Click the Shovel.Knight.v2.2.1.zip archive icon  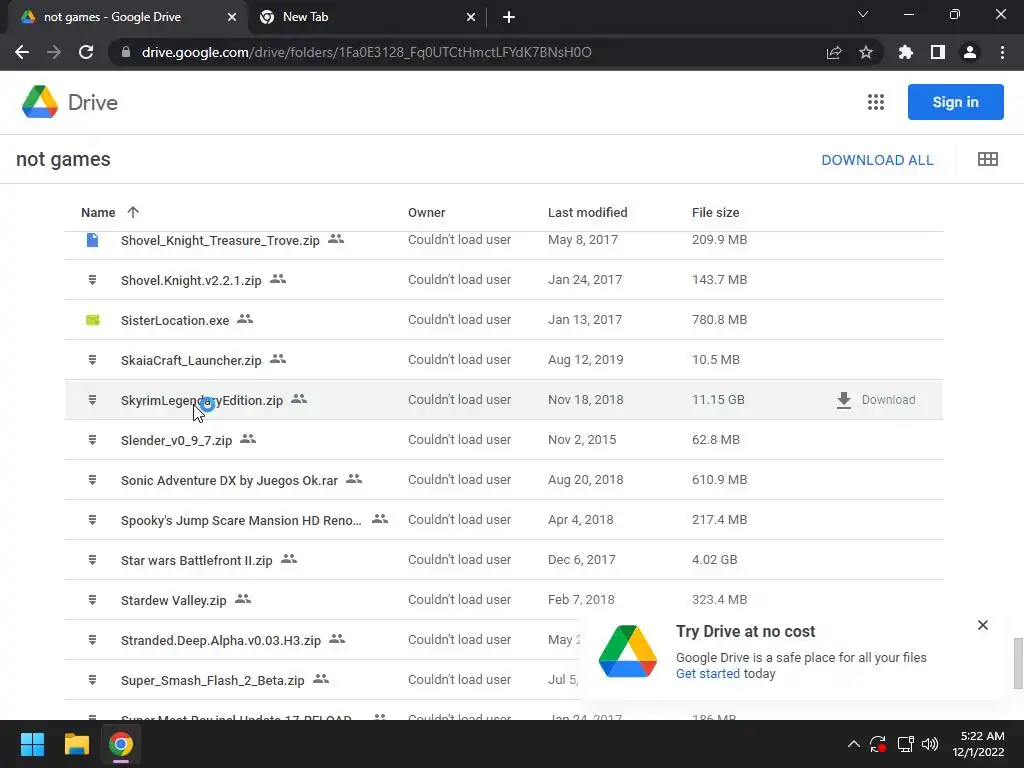(93, 280)
